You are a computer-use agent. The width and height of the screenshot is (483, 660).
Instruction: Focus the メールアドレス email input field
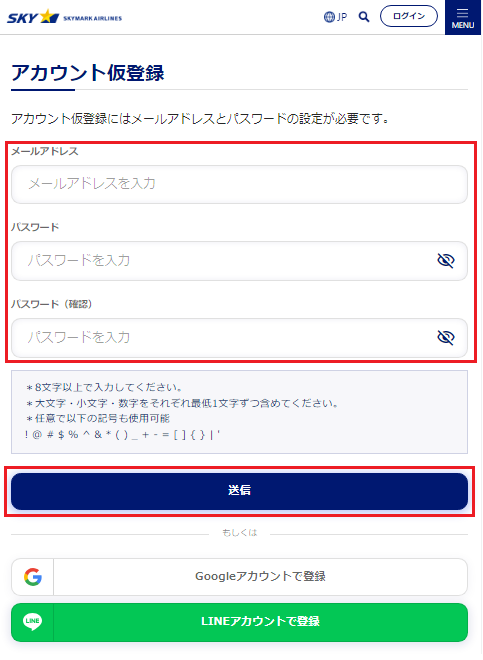[239, 184]
